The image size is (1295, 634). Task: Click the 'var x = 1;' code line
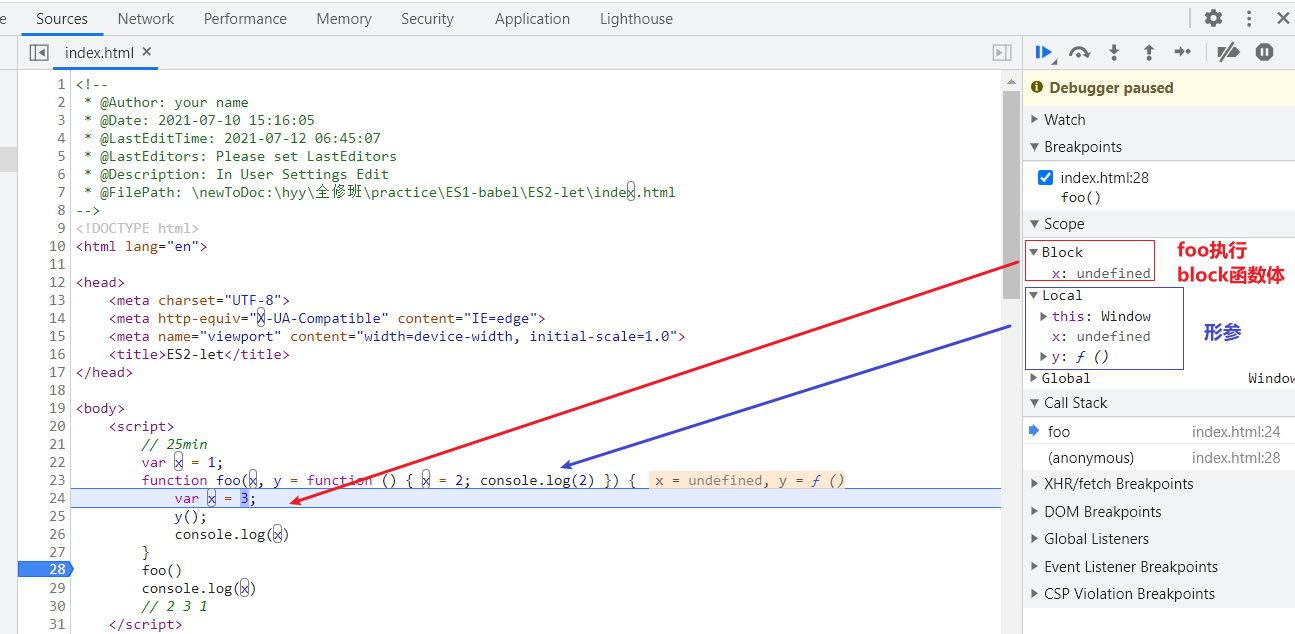pos(182,462)
